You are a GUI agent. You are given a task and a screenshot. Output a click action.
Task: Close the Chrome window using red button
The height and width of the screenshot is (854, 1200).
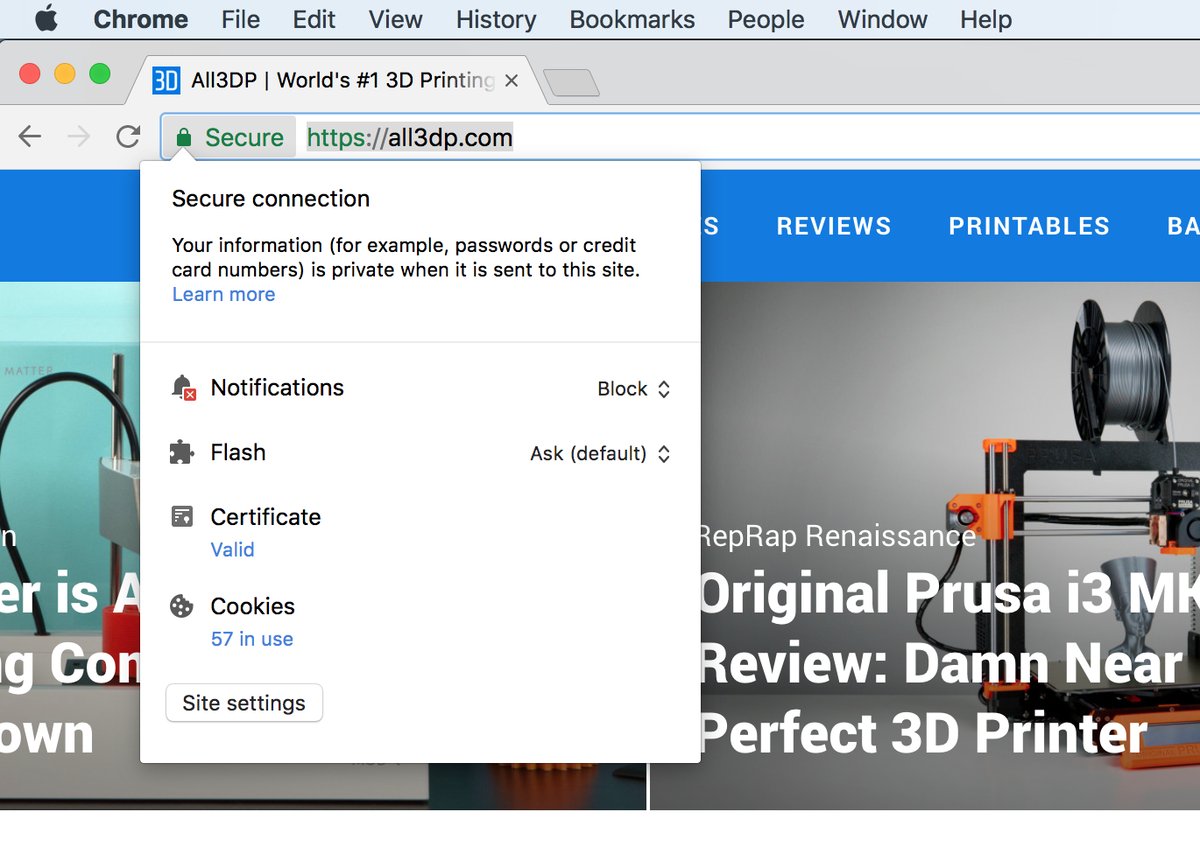coord(30,74)
